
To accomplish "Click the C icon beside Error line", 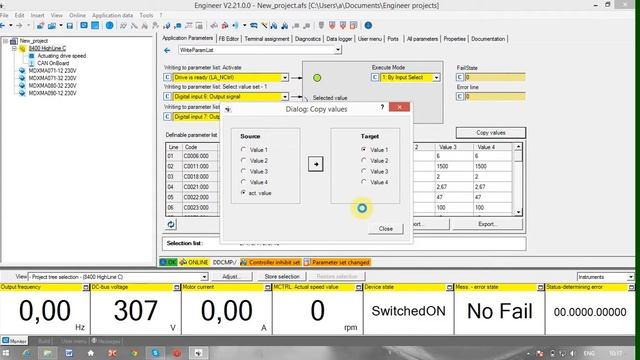I will coord(460,96).
